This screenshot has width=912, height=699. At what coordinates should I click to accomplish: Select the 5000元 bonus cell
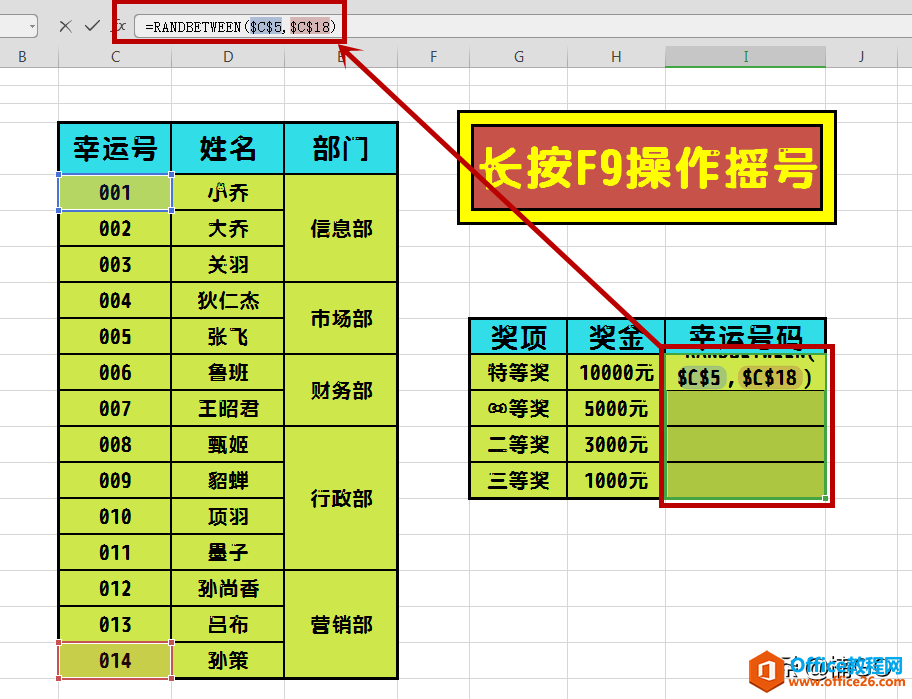(x=616, y=409)
